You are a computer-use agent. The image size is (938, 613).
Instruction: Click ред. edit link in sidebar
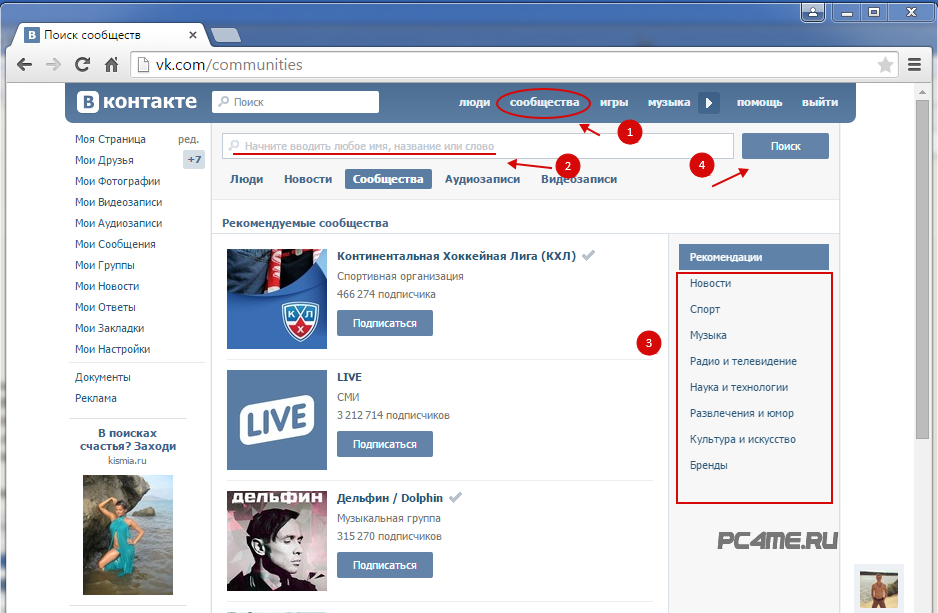tap(188, 139)
